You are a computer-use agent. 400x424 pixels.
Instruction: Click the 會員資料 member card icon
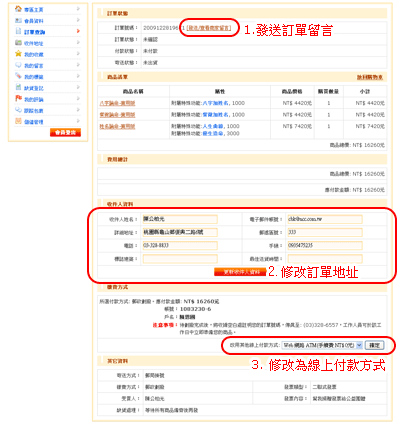(x=18, y=20)
